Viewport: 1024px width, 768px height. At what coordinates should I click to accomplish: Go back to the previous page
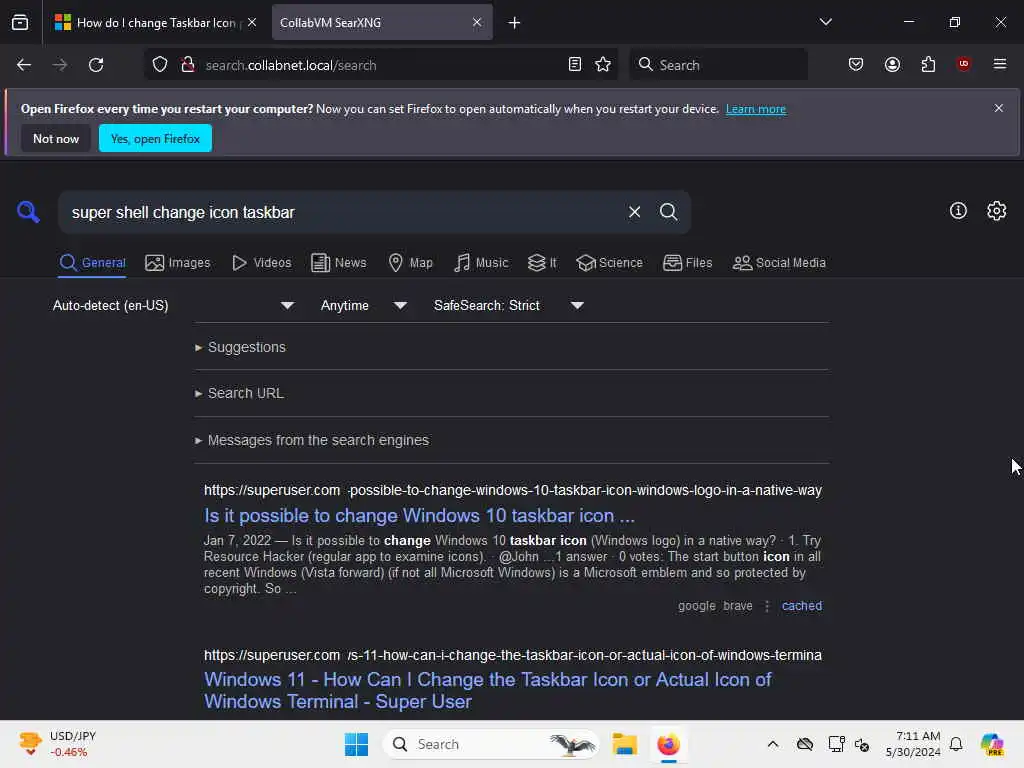tap(24, 65)
